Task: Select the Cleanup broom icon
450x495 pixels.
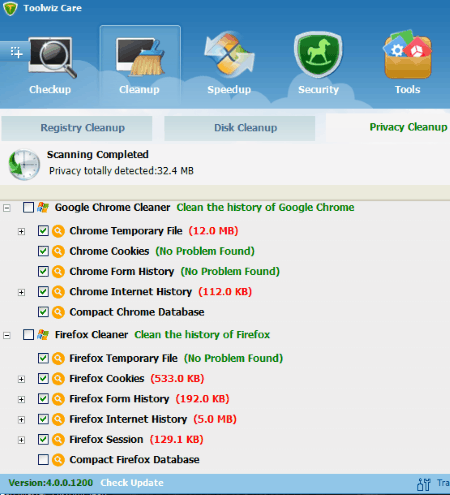Action: 140,57
